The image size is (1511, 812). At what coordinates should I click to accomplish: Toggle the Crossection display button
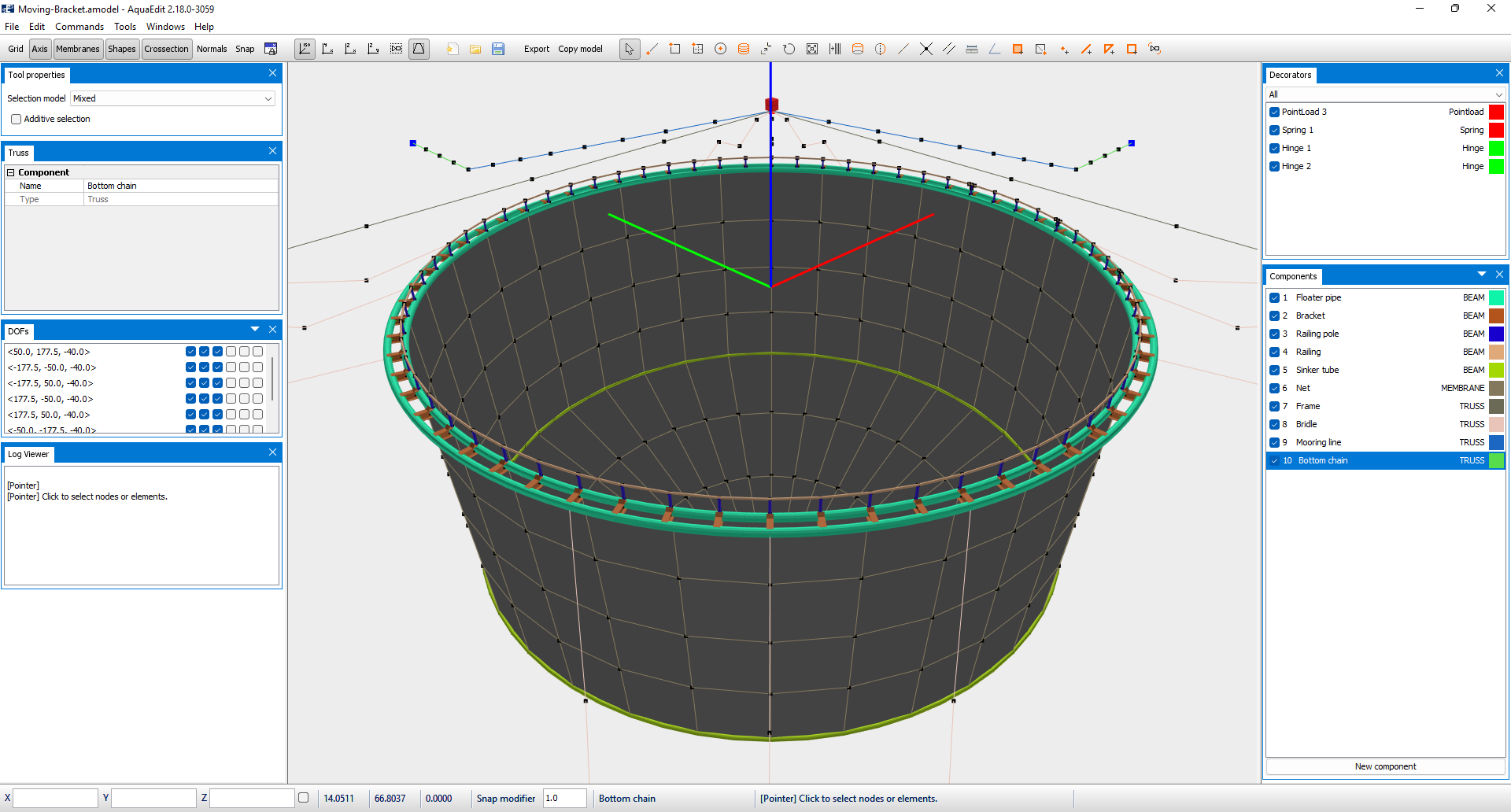coord(166,49)
